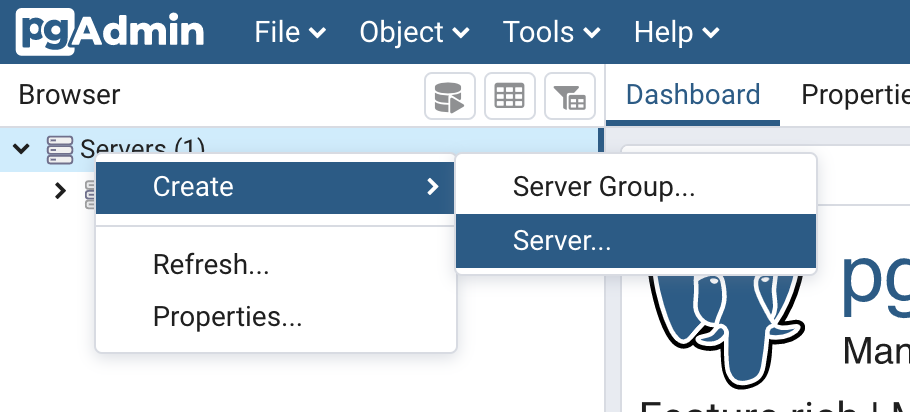
Task: Open the File menu
Action: tap(290, 32)
